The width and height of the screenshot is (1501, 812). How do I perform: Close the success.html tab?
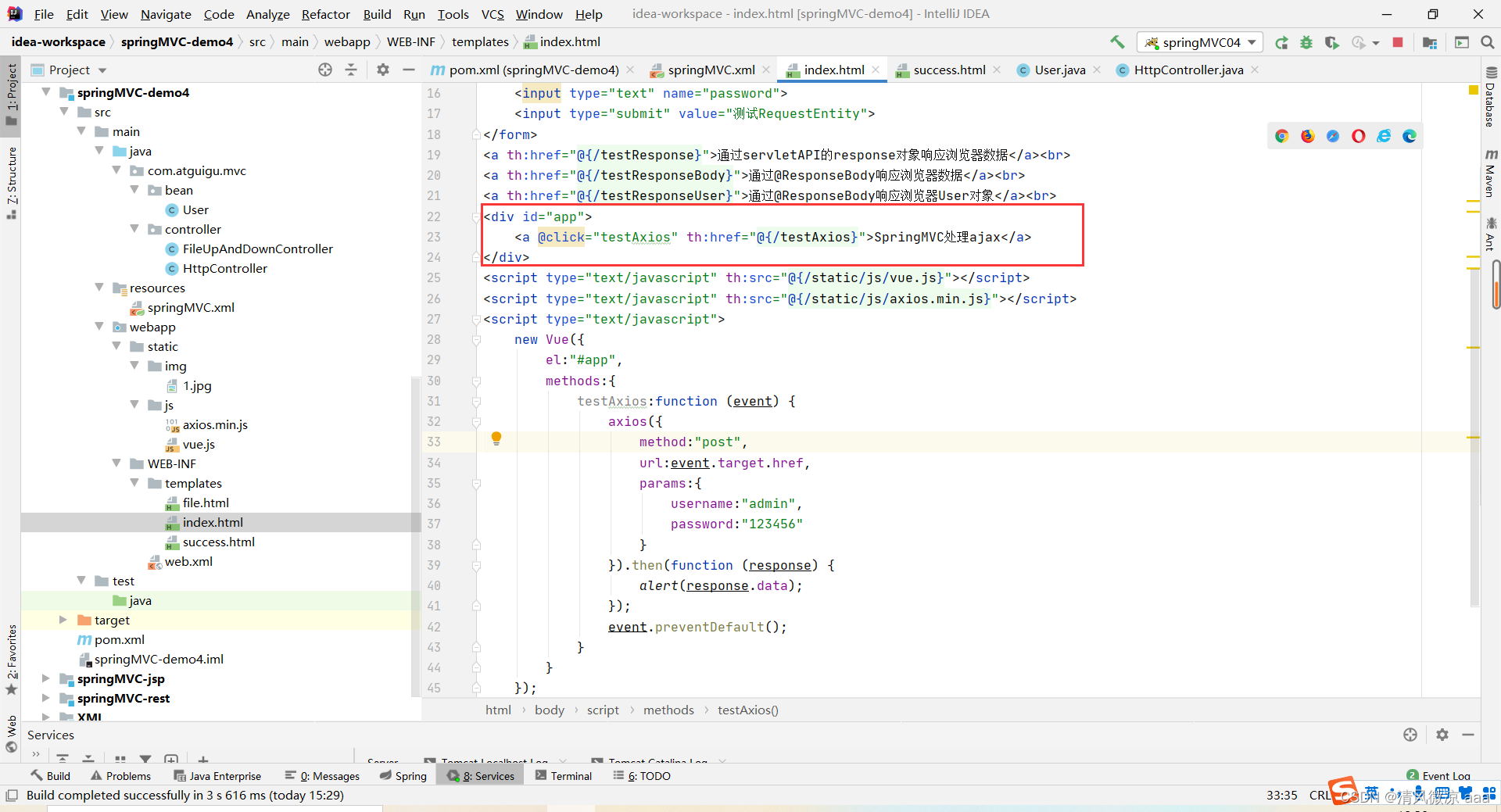point(997,70)
